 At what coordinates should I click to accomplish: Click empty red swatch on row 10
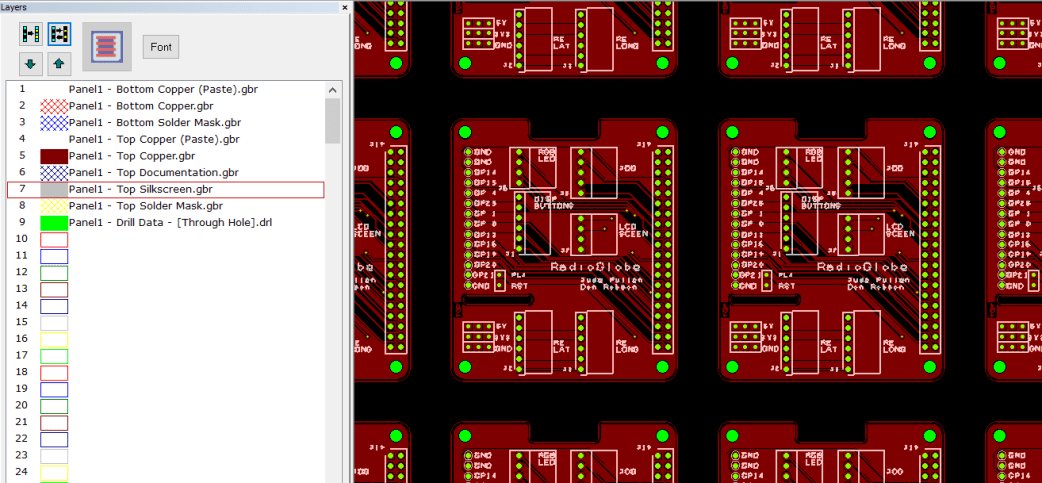click(x=54, y=239)
